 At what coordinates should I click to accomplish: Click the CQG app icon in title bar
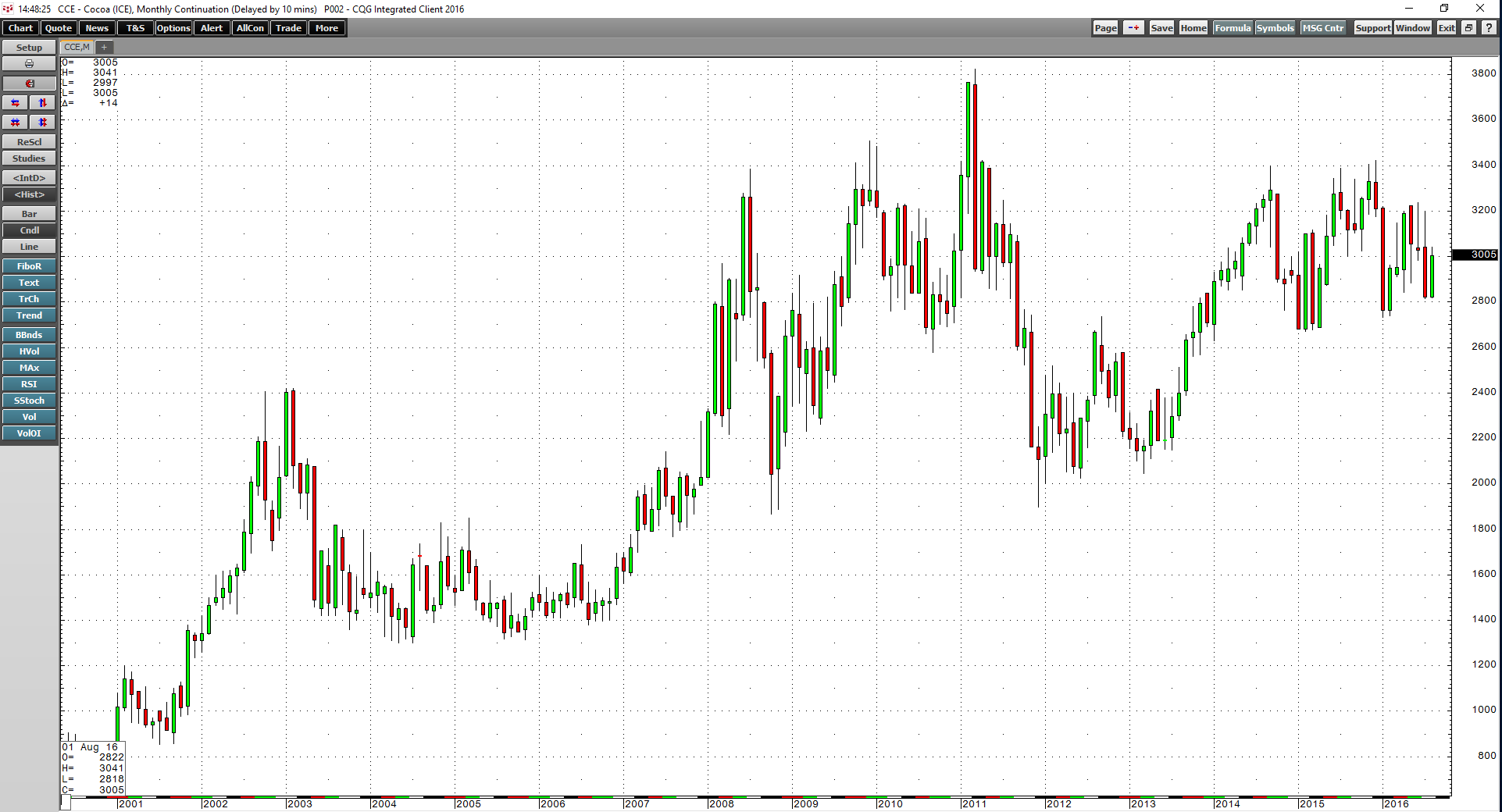point(8,9)
